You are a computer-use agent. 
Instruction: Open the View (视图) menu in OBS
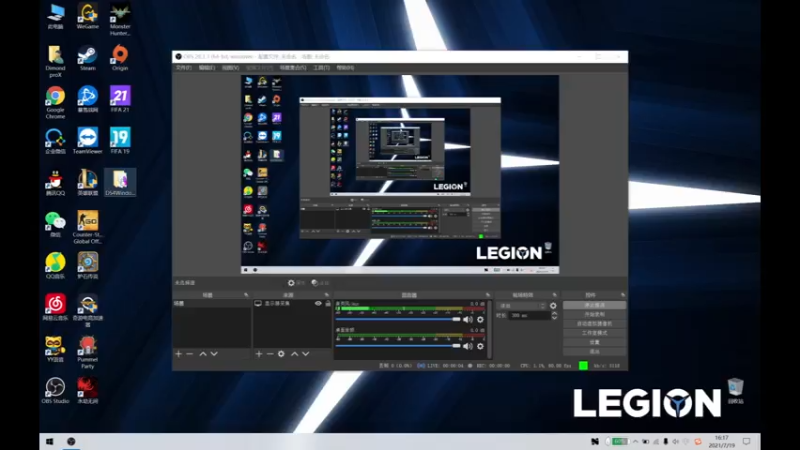230,67
